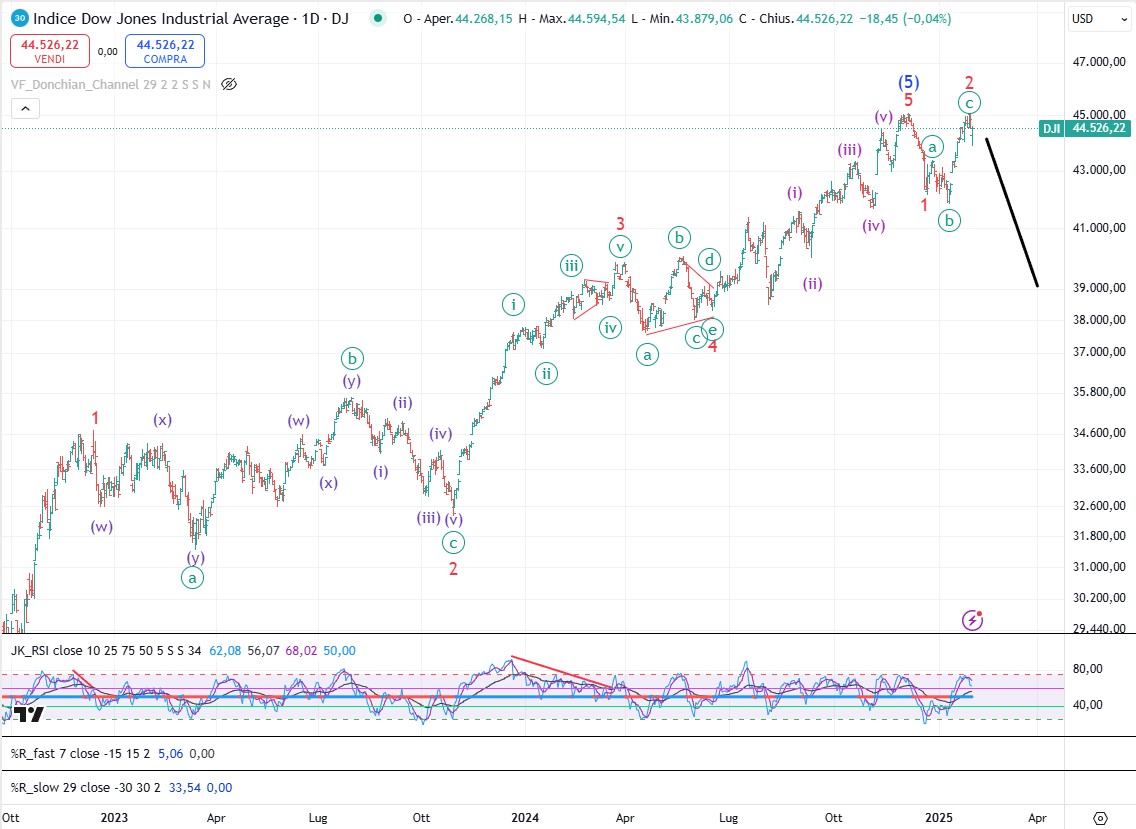1136x829 pixels.
Task: Click the circled green c label above the 2025 high
Action: (969, 103)
